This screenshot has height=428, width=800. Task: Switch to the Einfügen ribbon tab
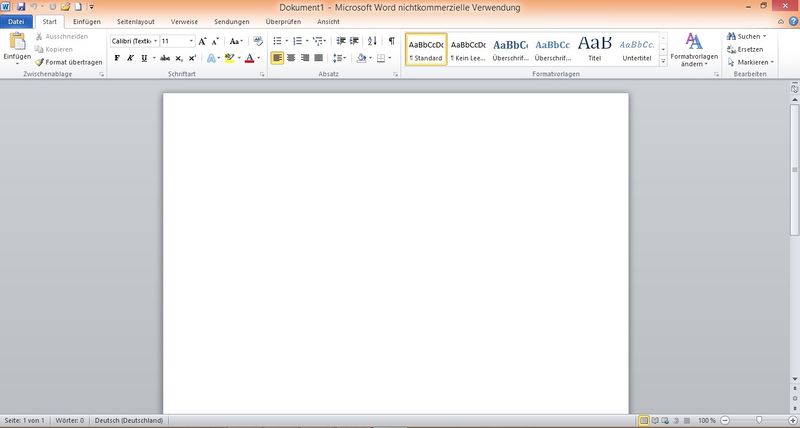pyautogui.click(x=87, y=21)
